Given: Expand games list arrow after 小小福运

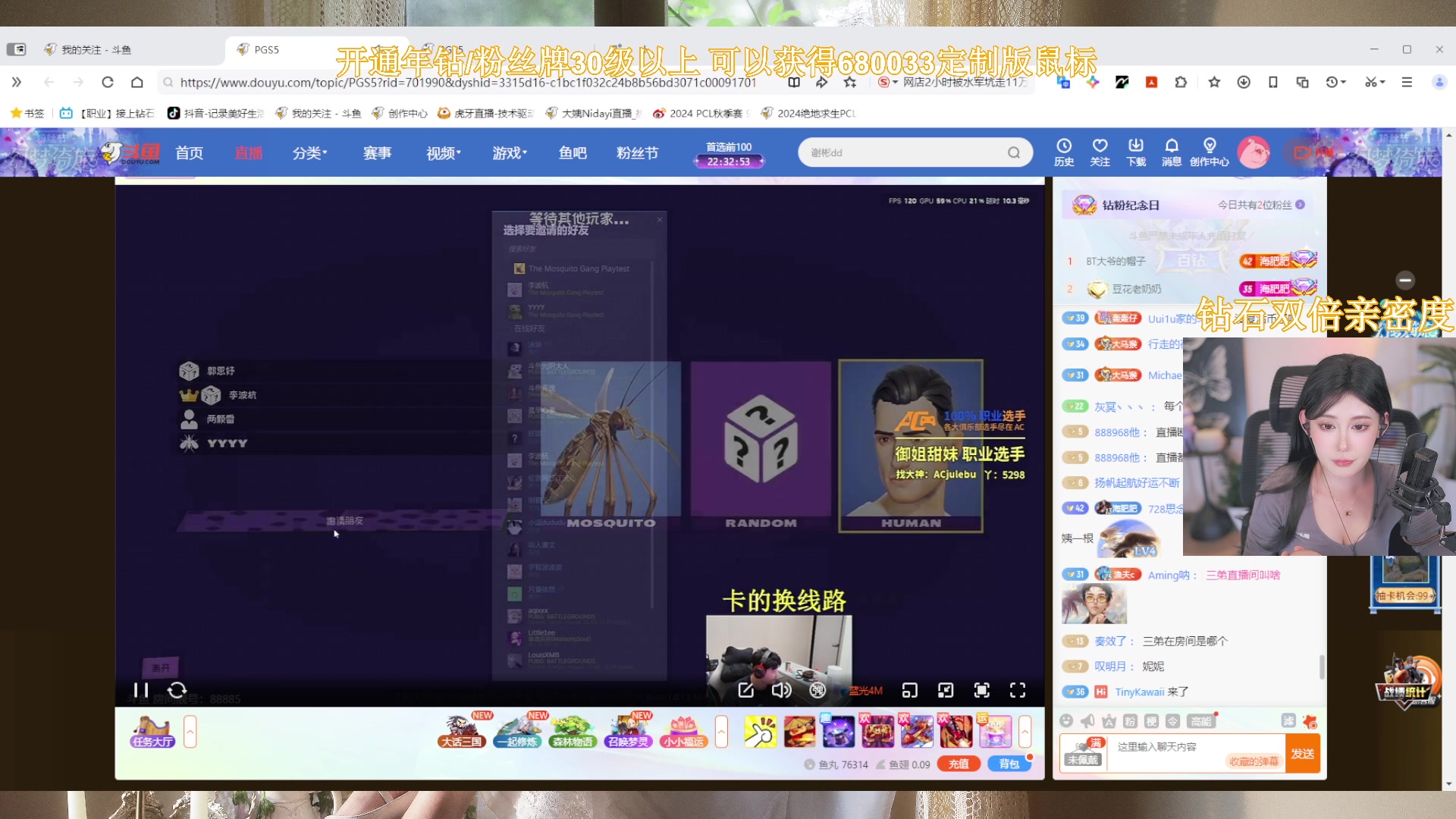Looking at the screenshot, I should pos(721,732).
